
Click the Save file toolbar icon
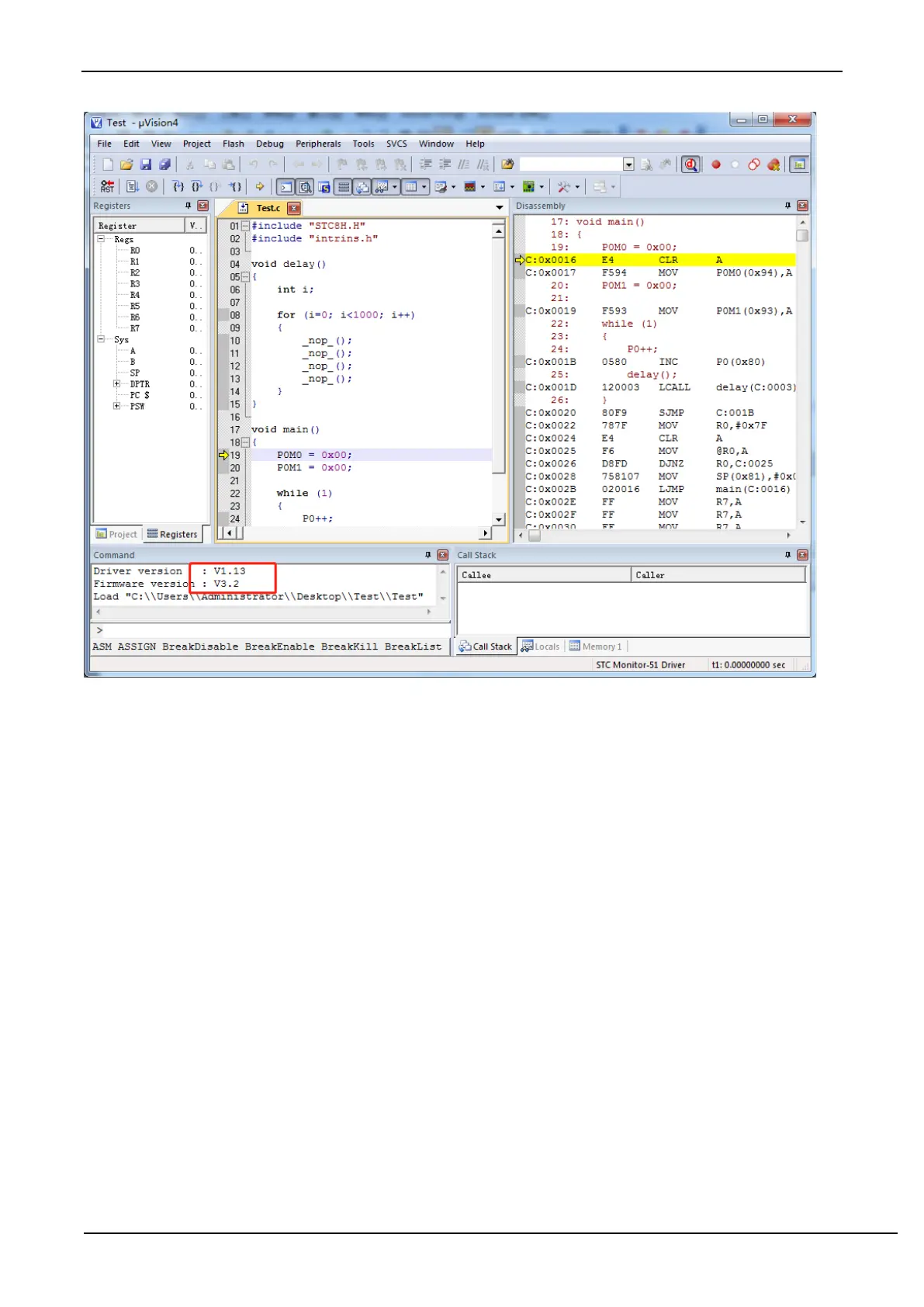(x=146, y=165)
